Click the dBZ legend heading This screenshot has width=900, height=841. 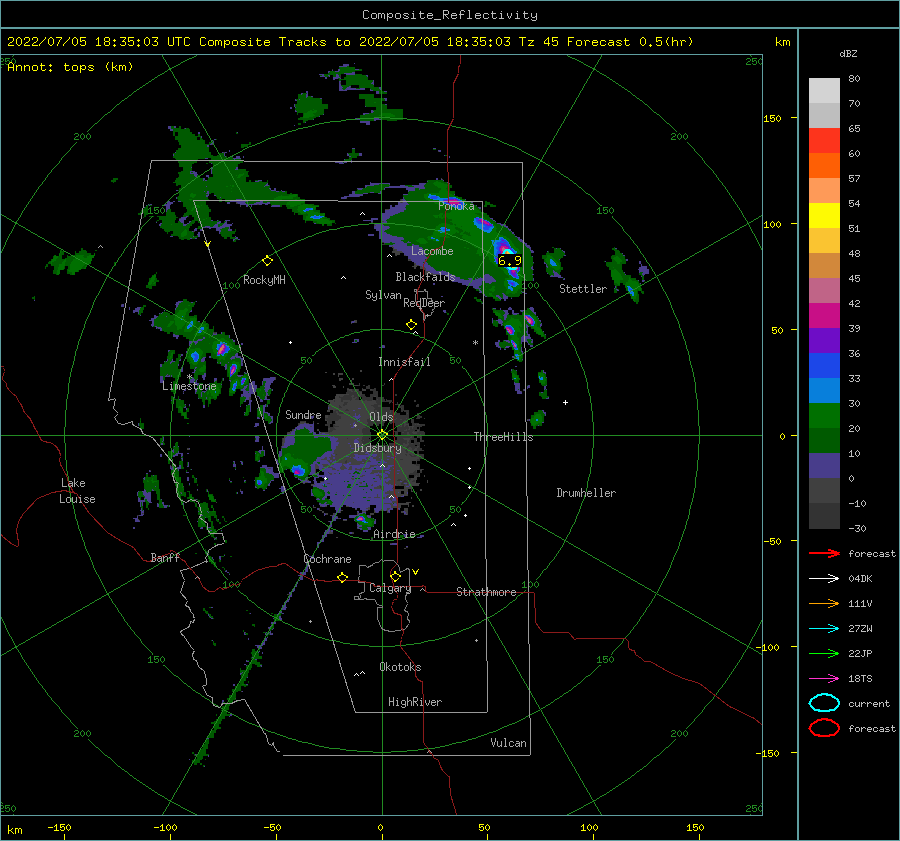tap(848, 54)
